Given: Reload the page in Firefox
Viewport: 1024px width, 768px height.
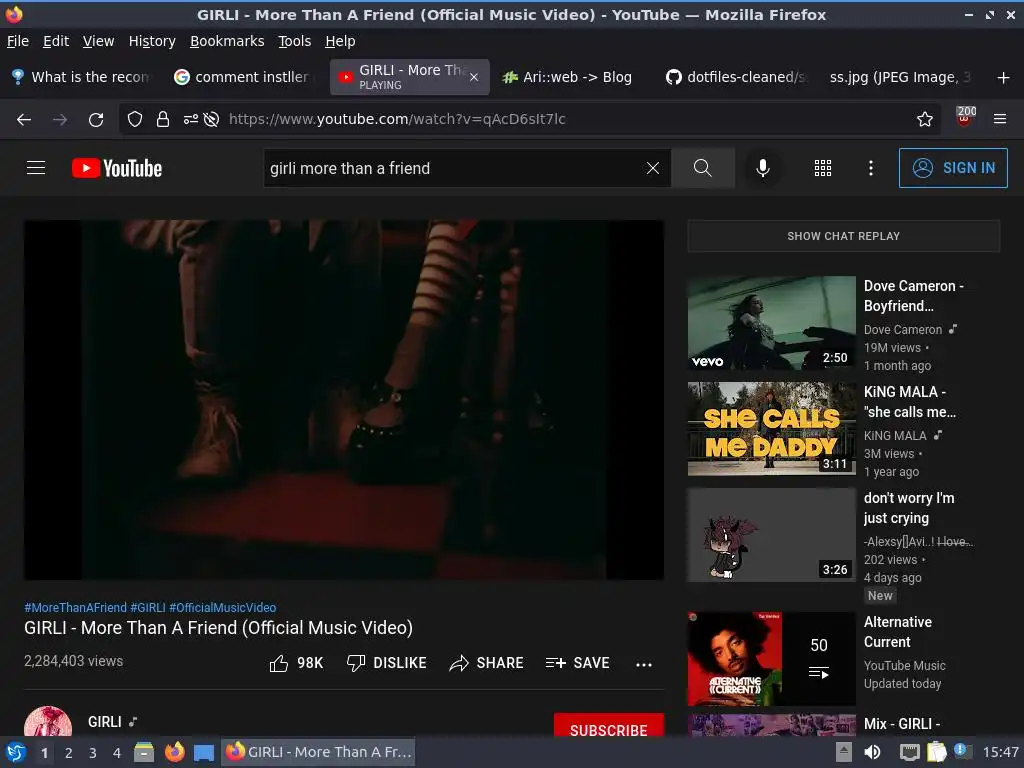Looking at the screenshot, I should pyautogui.click(x=96, y=119).
